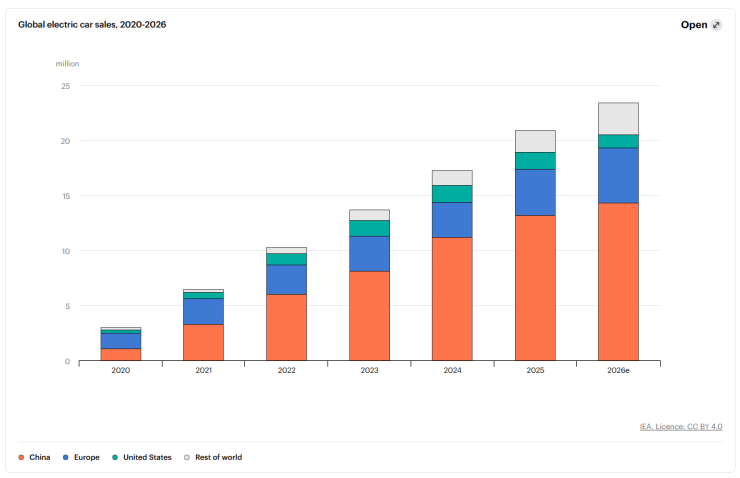Click United States teal legend dot
The image size is (740, 478).
coord(115,457)
